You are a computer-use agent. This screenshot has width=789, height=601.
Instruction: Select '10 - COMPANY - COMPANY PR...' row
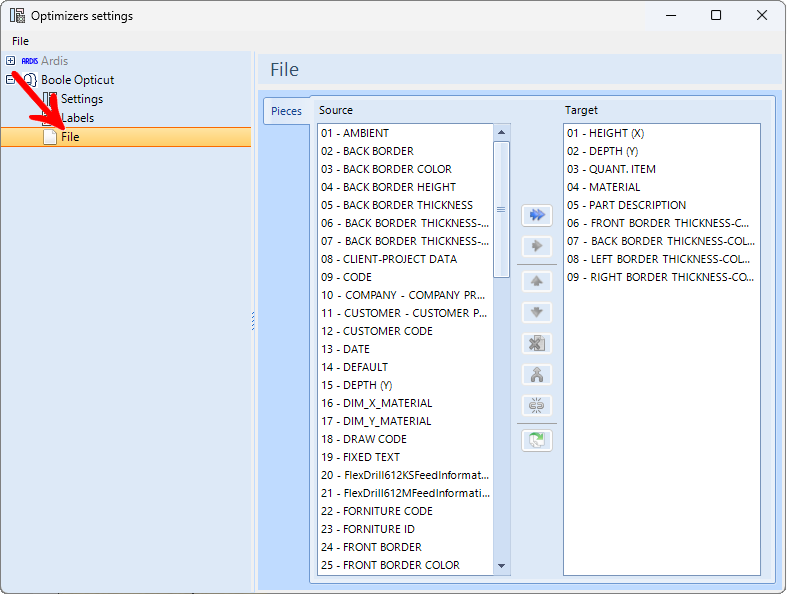coord(406,295)
